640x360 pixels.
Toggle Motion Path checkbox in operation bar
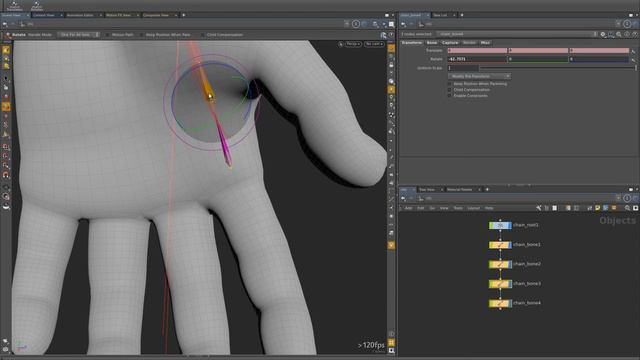108,35
